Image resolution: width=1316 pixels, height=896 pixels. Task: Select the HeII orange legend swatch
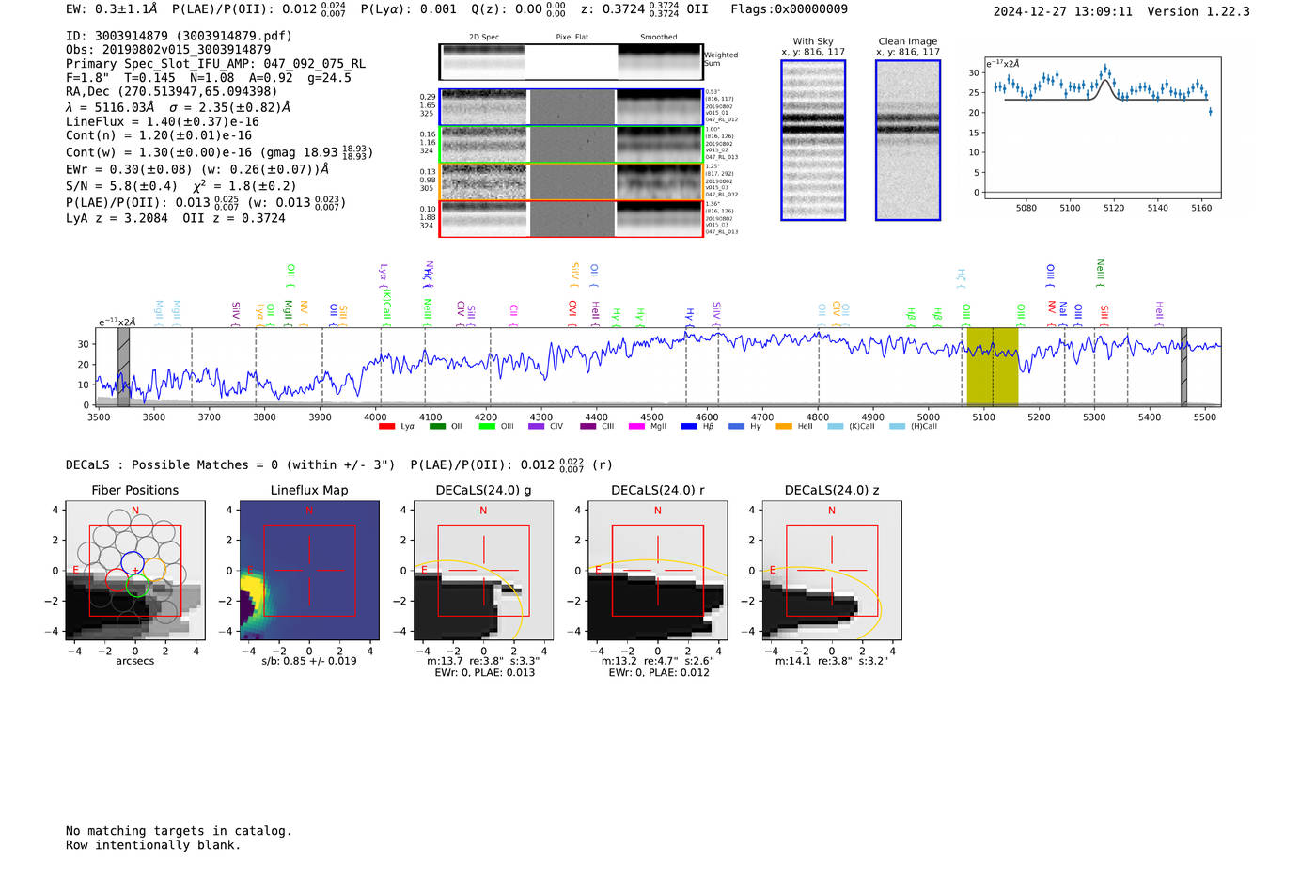(784, 427)
